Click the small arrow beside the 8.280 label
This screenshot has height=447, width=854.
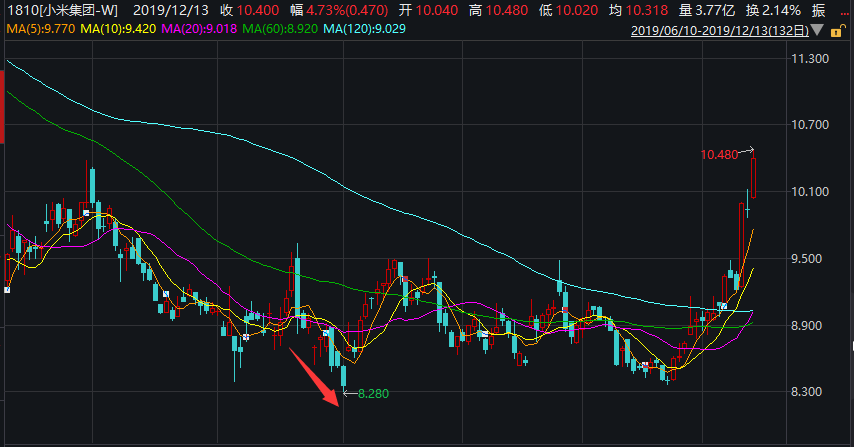[x=349, y=393]
